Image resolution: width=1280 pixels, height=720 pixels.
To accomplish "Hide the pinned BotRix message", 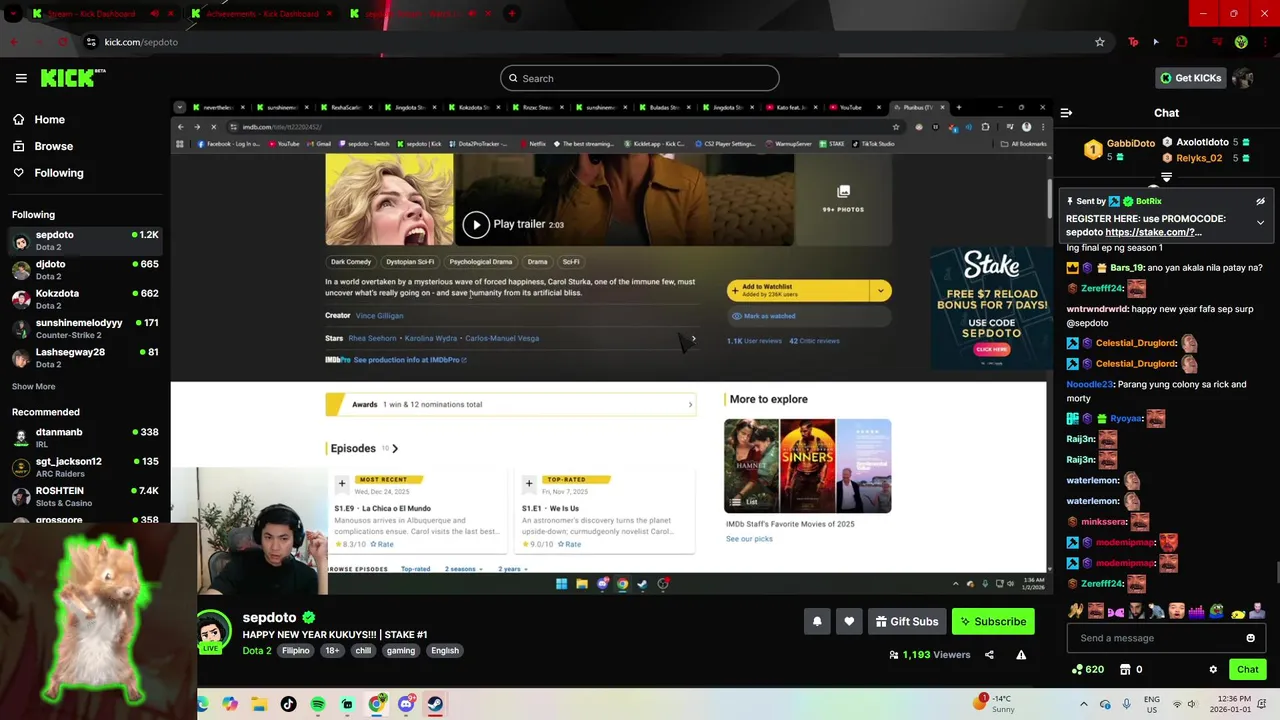I will 1260,201.
